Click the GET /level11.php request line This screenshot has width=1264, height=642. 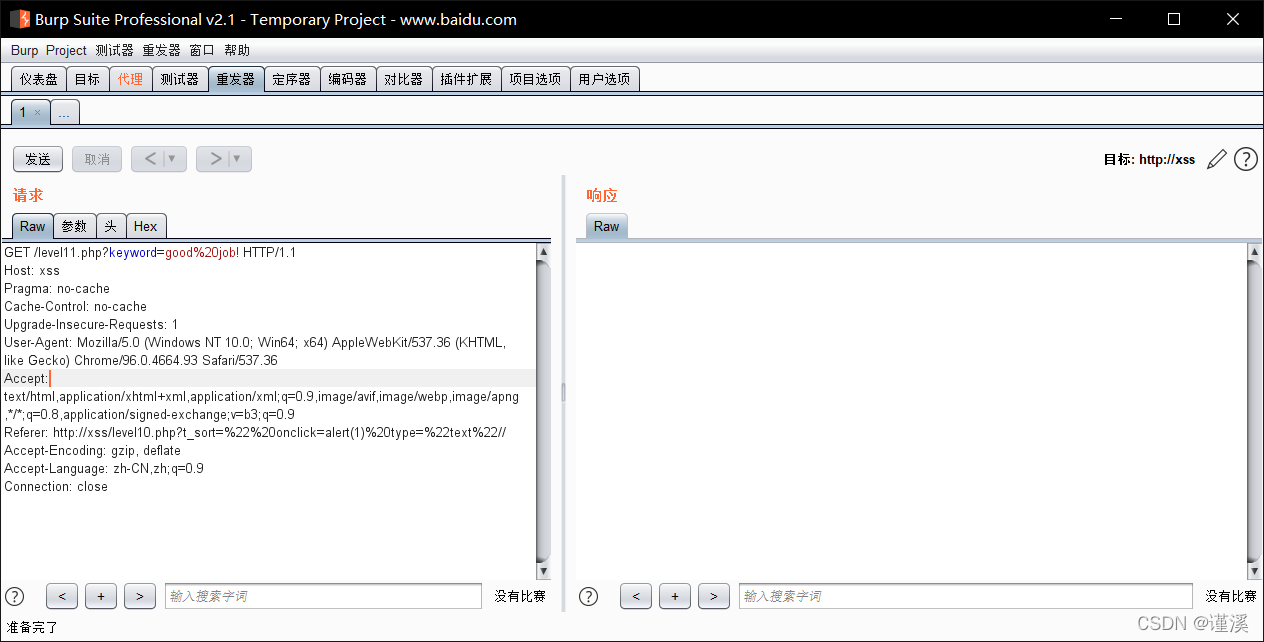pyautogui.click(x=150, y=253)
